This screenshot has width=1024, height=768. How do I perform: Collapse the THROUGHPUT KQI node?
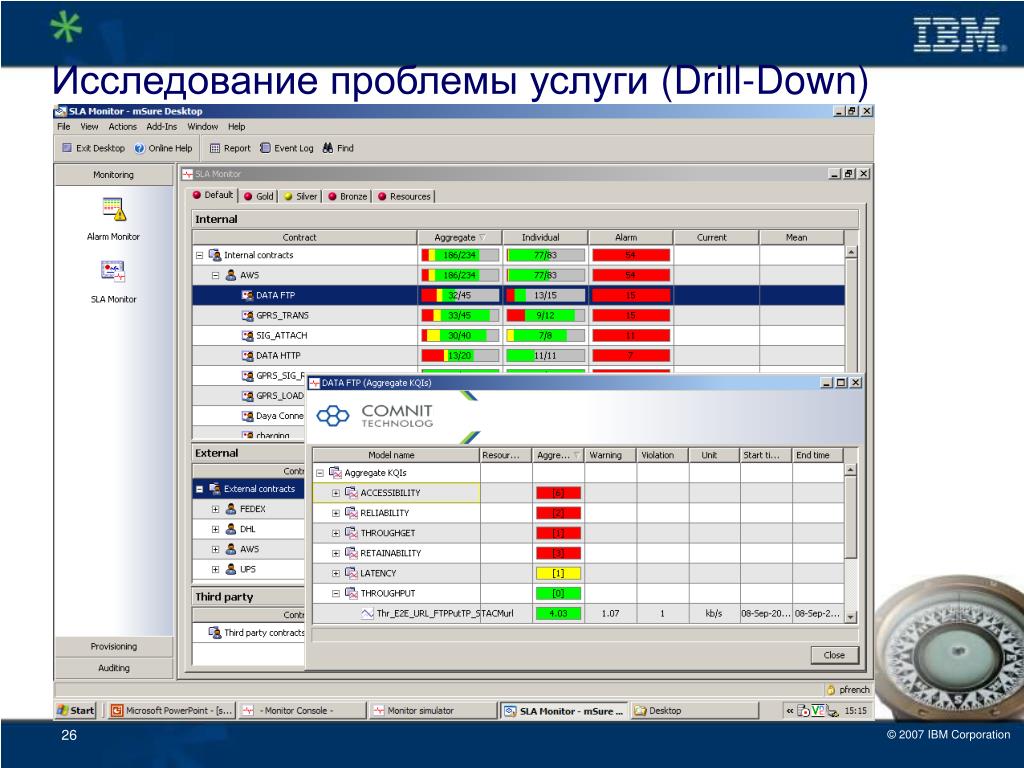(336, 594)
